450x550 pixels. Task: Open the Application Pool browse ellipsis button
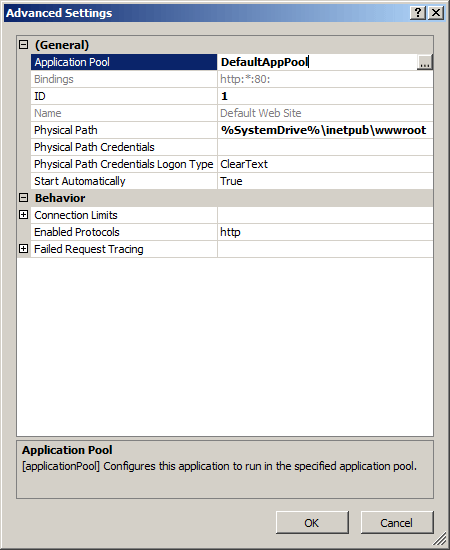pyautogui.click(x=425, y=62)
